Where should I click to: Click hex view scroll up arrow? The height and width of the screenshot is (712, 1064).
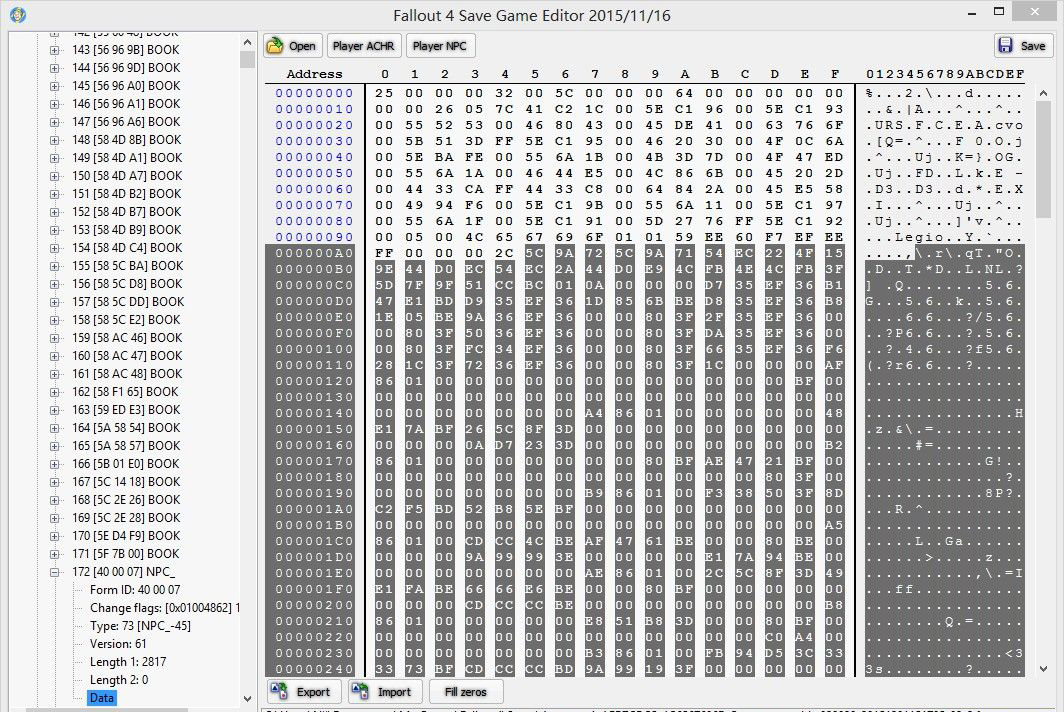1043,93
